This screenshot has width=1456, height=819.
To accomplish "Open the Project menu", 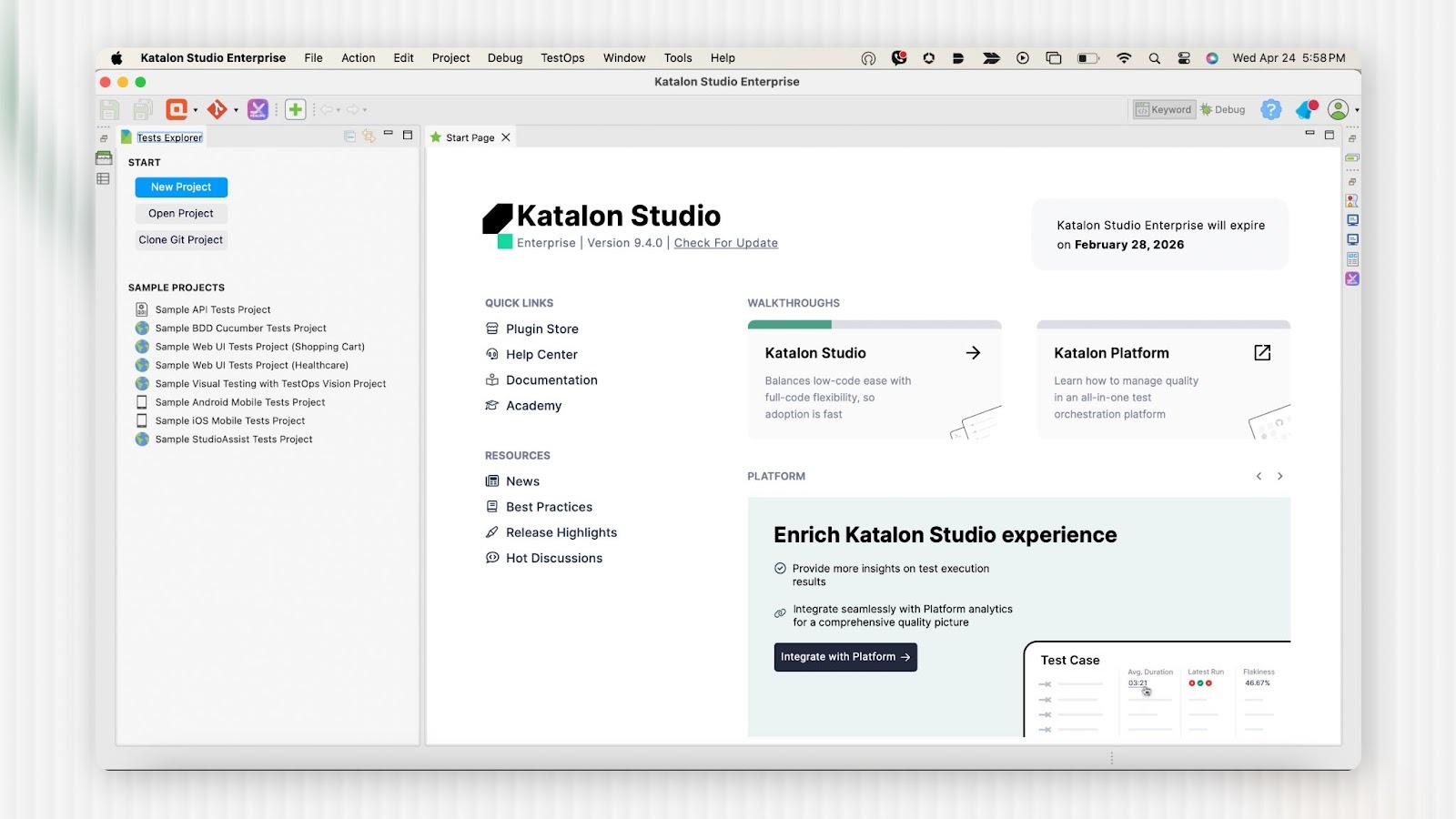I will pos(450,58).
